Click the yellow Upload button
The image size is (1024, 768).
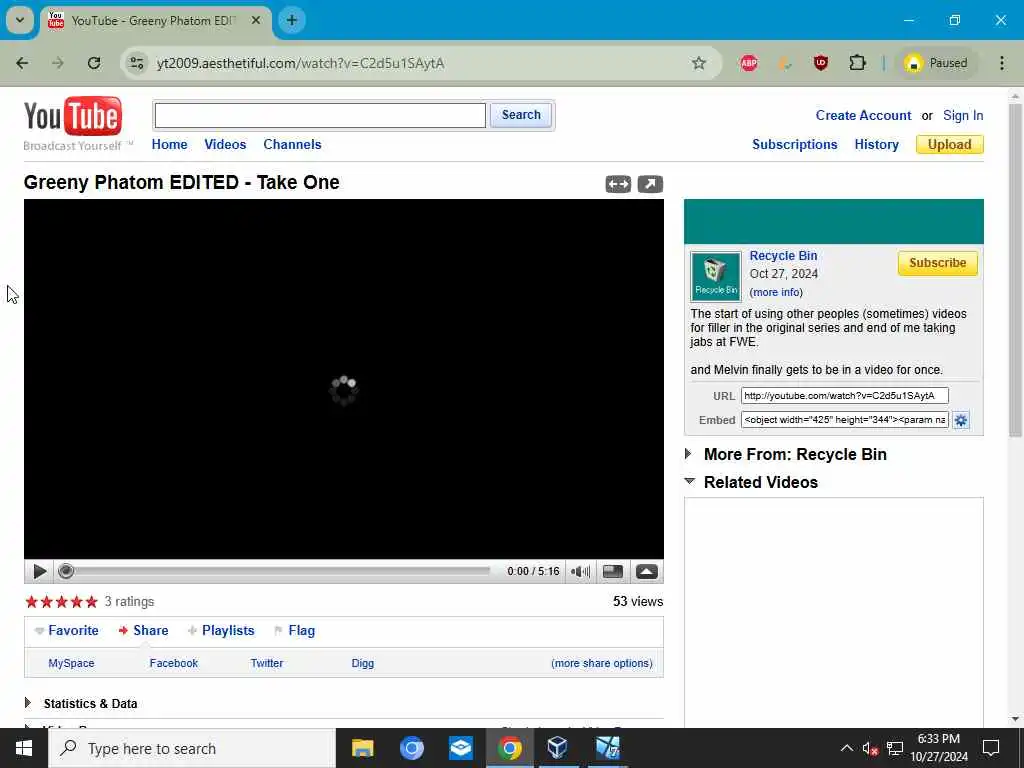950,144
